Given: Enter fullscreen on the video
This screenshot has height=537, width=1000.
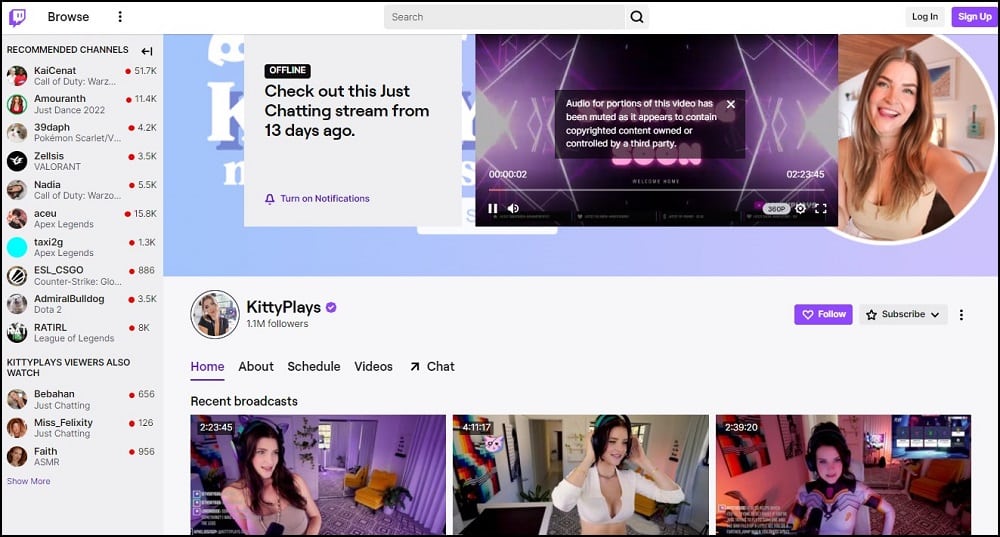Looking at the screenshot, I should coord(821,209).
